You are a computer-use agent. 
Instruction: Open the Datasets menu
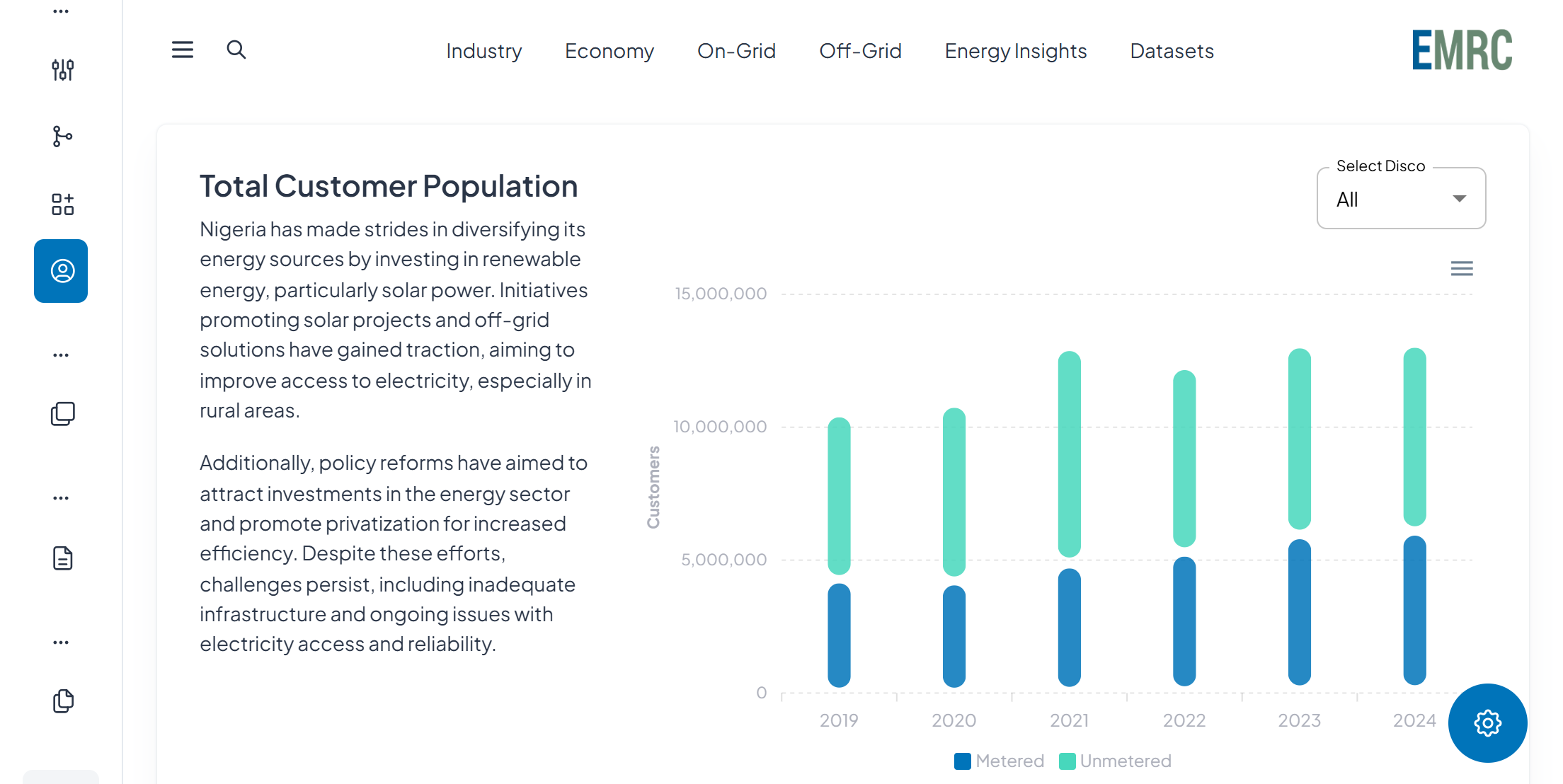pos(1172,51)
